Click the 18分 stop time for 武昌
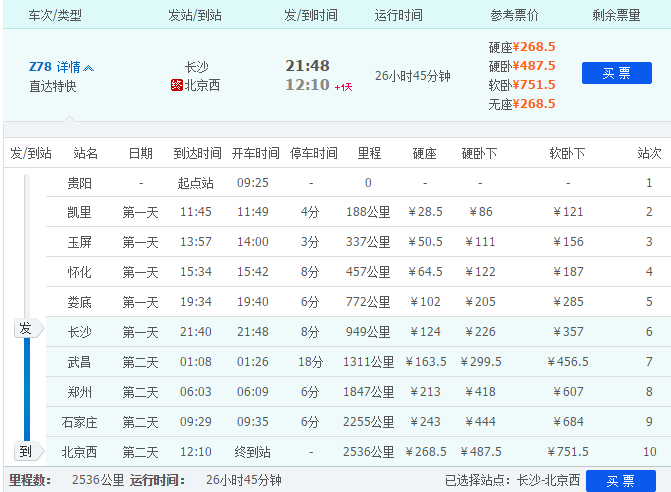The image size is (671, 492). click(311, 362)
